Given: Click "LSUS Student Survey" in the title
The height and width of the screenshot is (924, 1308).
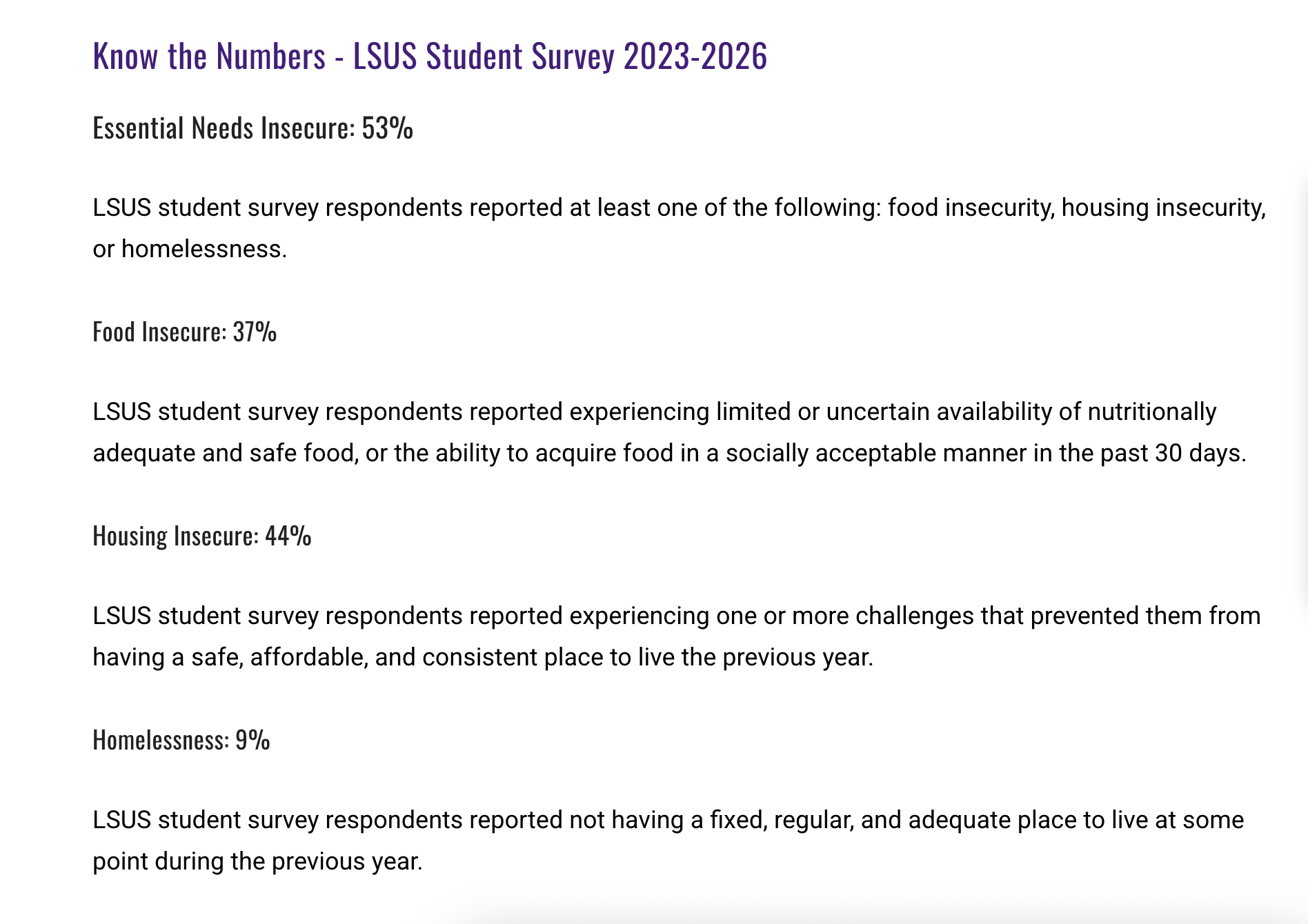Looking at the screenshot, I should pyautogui.click(x=483, y=56).
